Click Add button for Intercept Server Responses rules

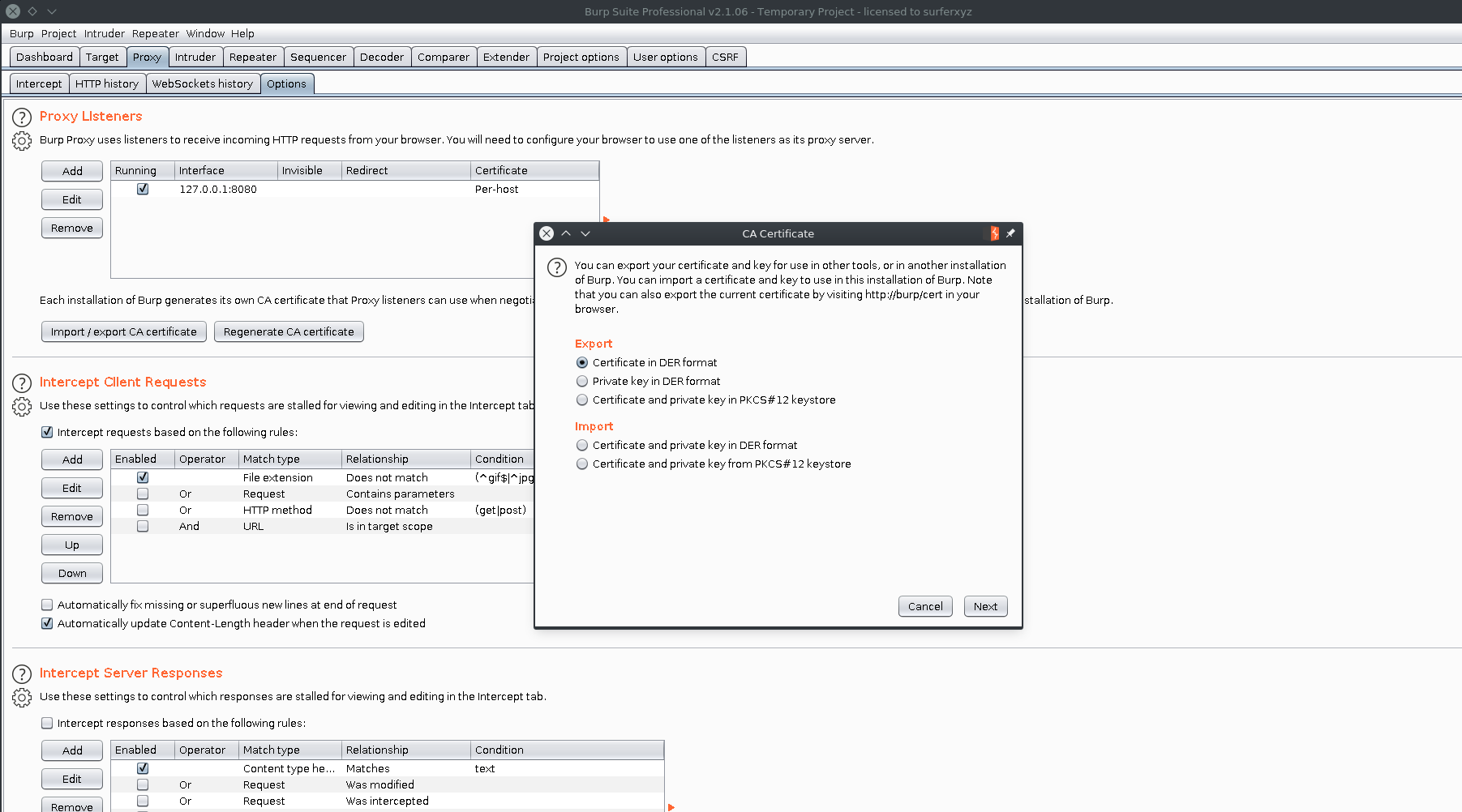(72, 750)
